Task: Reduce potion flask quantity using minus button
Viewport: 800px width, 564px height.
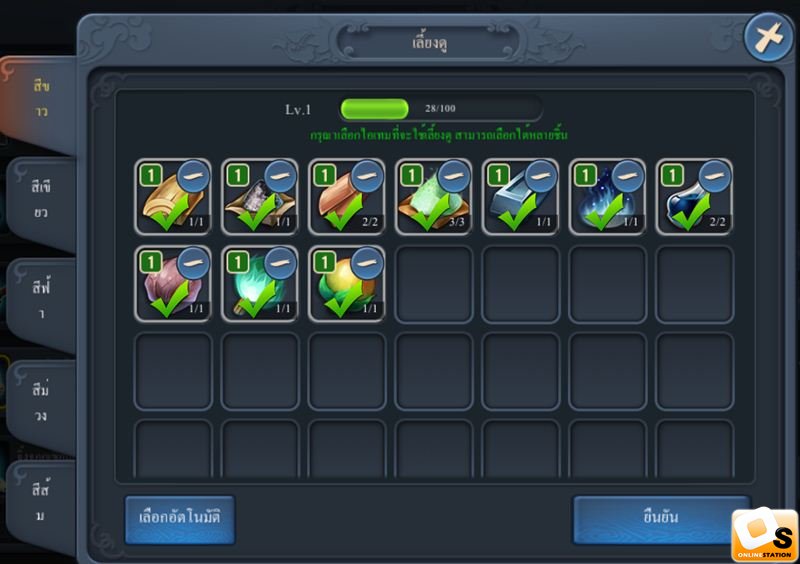Action: pos(715,176)
